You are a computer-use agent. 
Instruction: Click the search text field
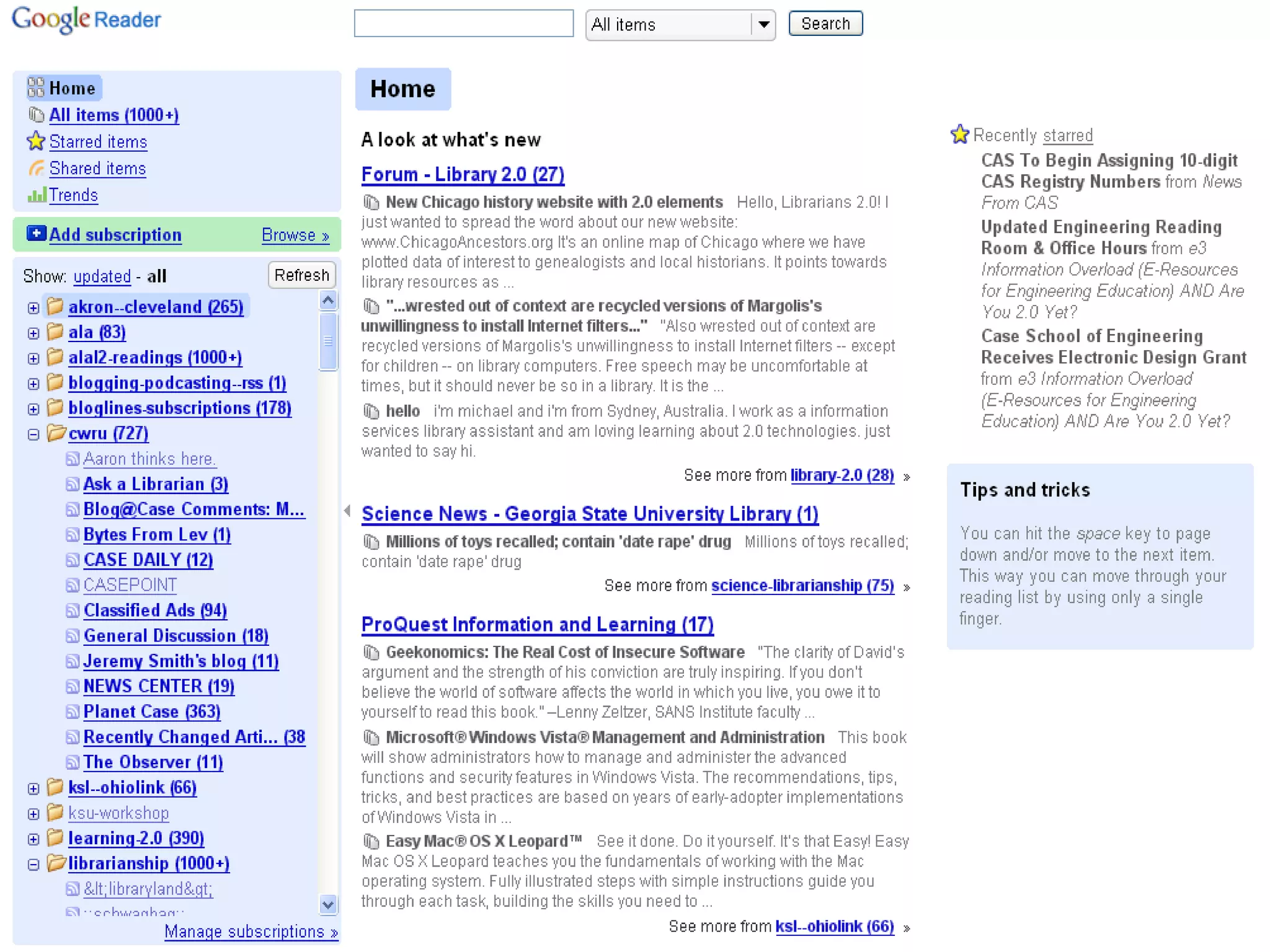(463, 24)
